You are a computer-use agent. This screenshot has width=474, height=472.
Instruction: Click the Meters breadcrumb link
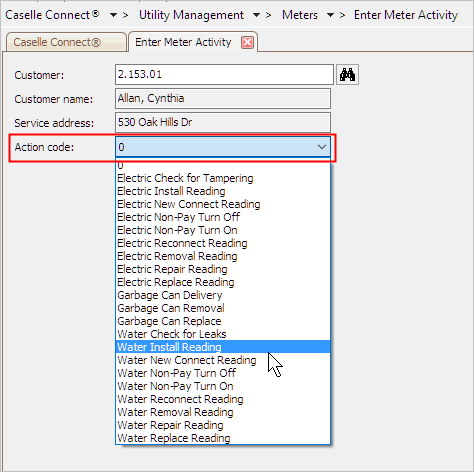(x=300, y=15)
